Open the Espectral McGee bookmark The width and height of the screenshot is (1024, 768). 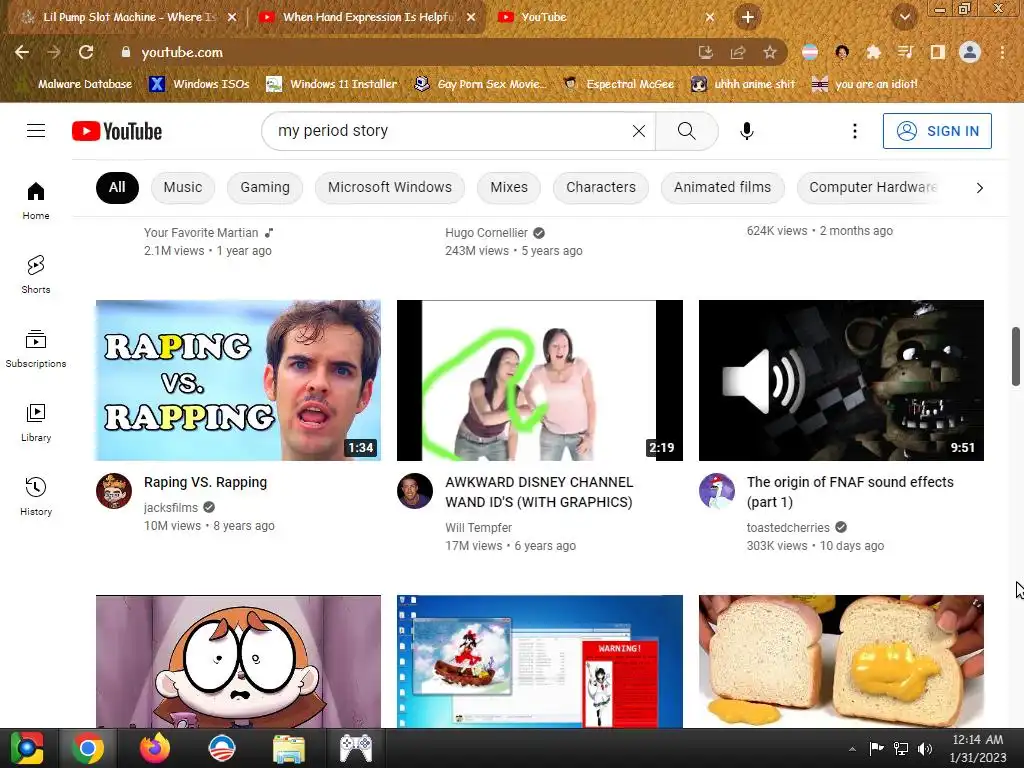pyautogui.click(x=618, y=84)
